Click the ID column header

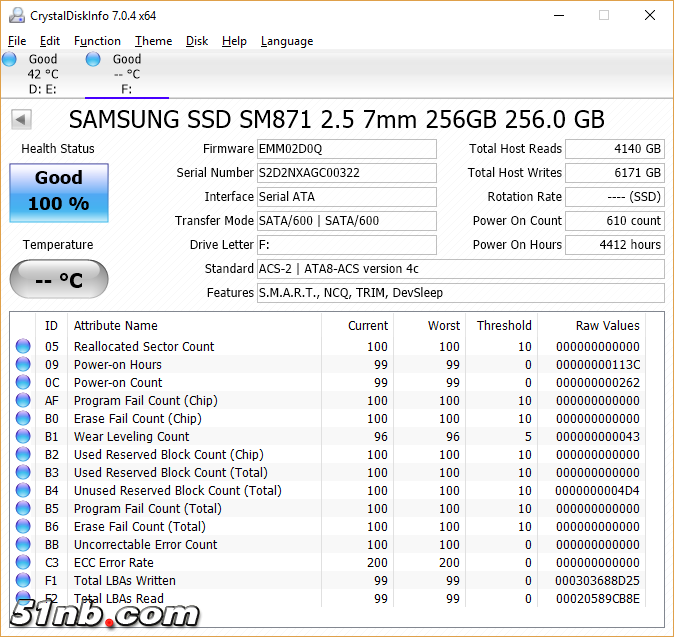pos(51,325)
